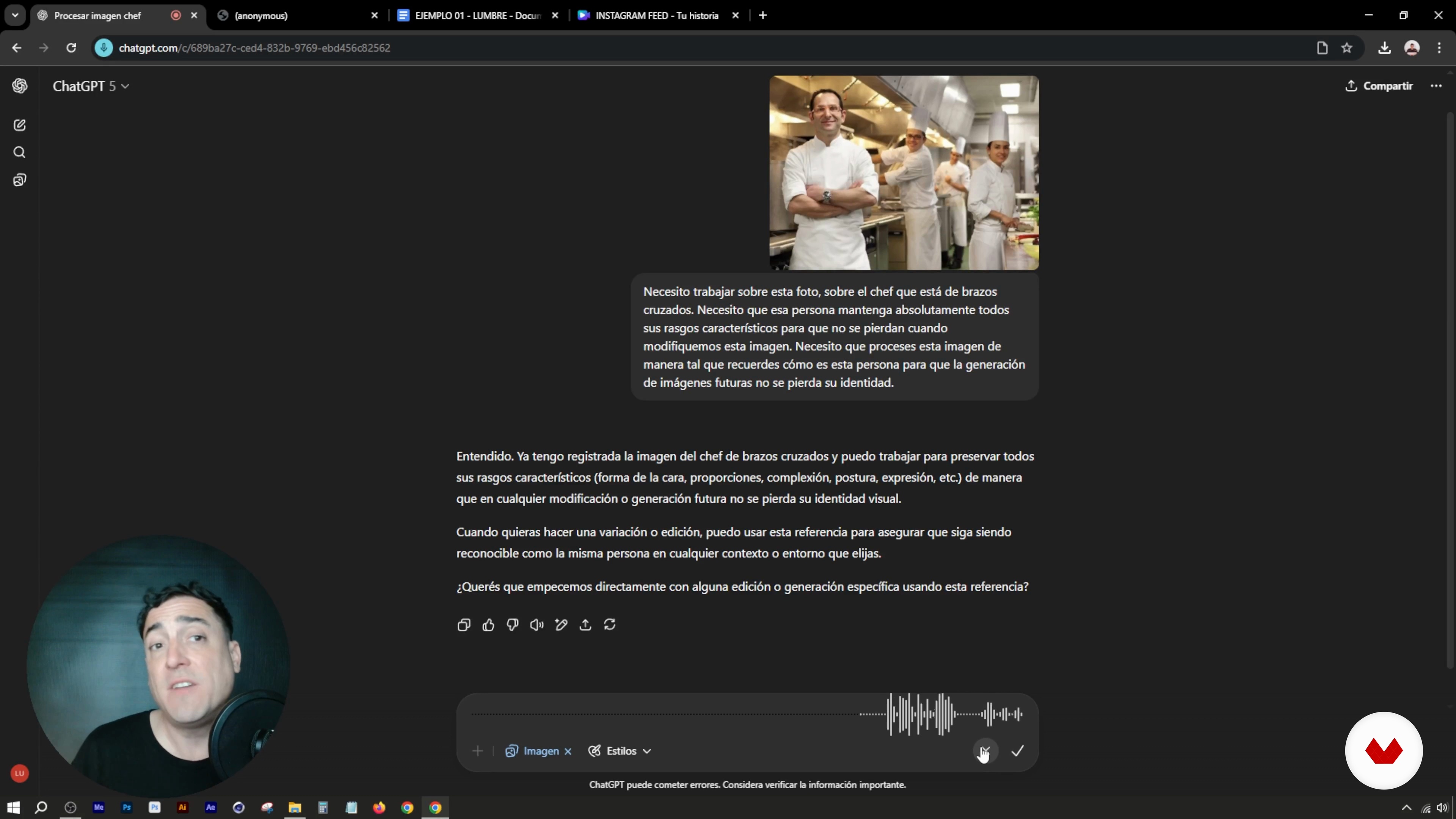Open the Chrome profile avatar
Screen dimensions: 1456x819
[1412, 48]
